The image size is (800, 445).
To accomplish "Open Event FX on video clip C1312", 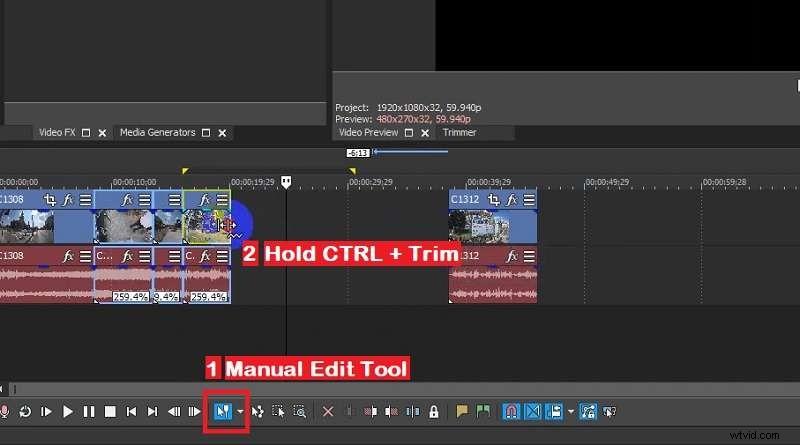I will [512, 200].
